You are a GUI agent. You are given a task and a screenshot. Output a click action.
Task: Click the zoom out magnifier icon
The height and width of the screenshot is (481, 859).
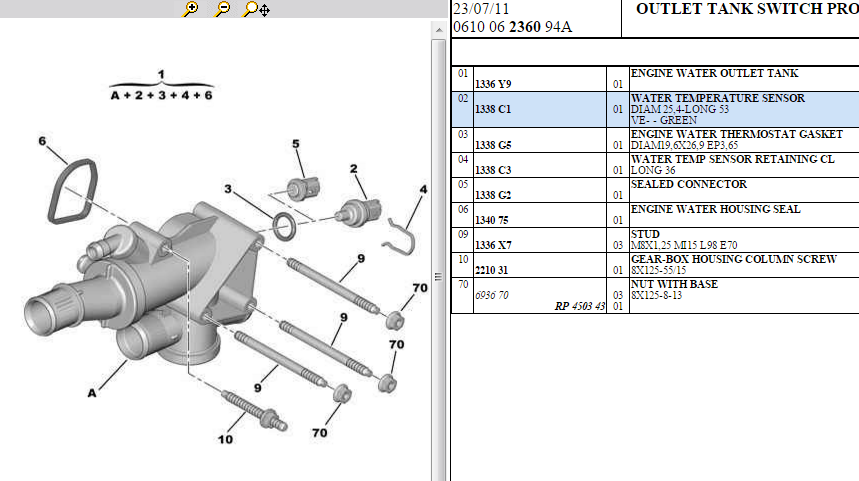pos(222,9)
